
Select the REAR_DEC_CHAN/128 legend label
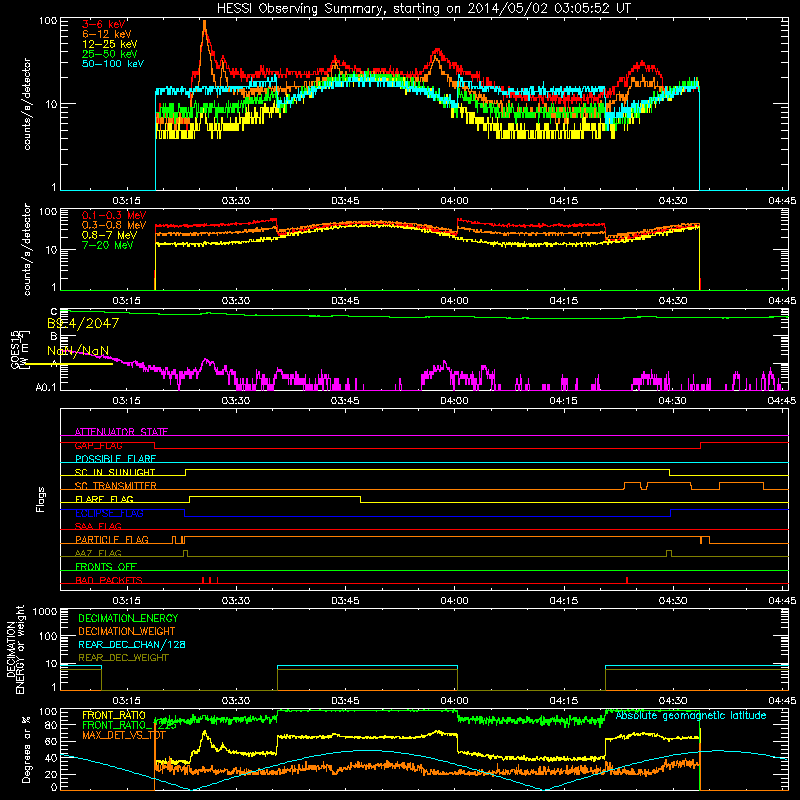pyautogui.click(x=132, y=644)
